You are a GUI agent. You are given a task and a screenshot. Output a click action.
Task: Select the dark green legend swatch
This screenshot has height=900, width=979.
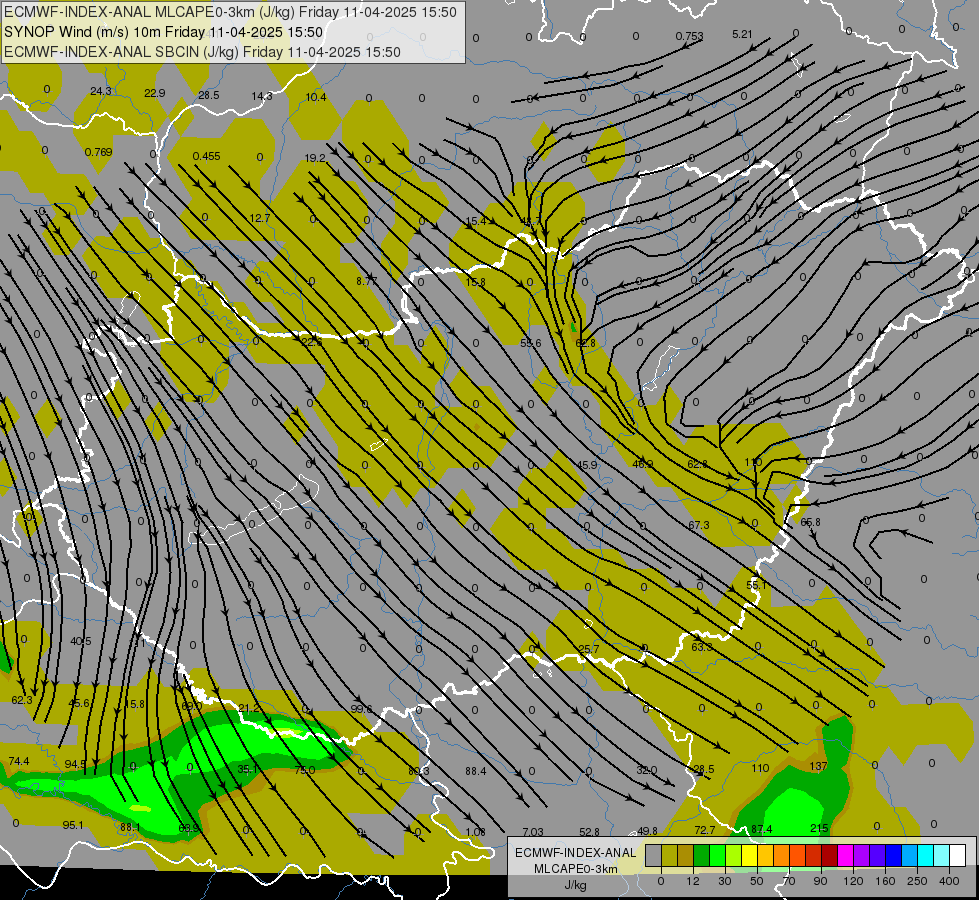pyautogui.click(x=702, y=855)
